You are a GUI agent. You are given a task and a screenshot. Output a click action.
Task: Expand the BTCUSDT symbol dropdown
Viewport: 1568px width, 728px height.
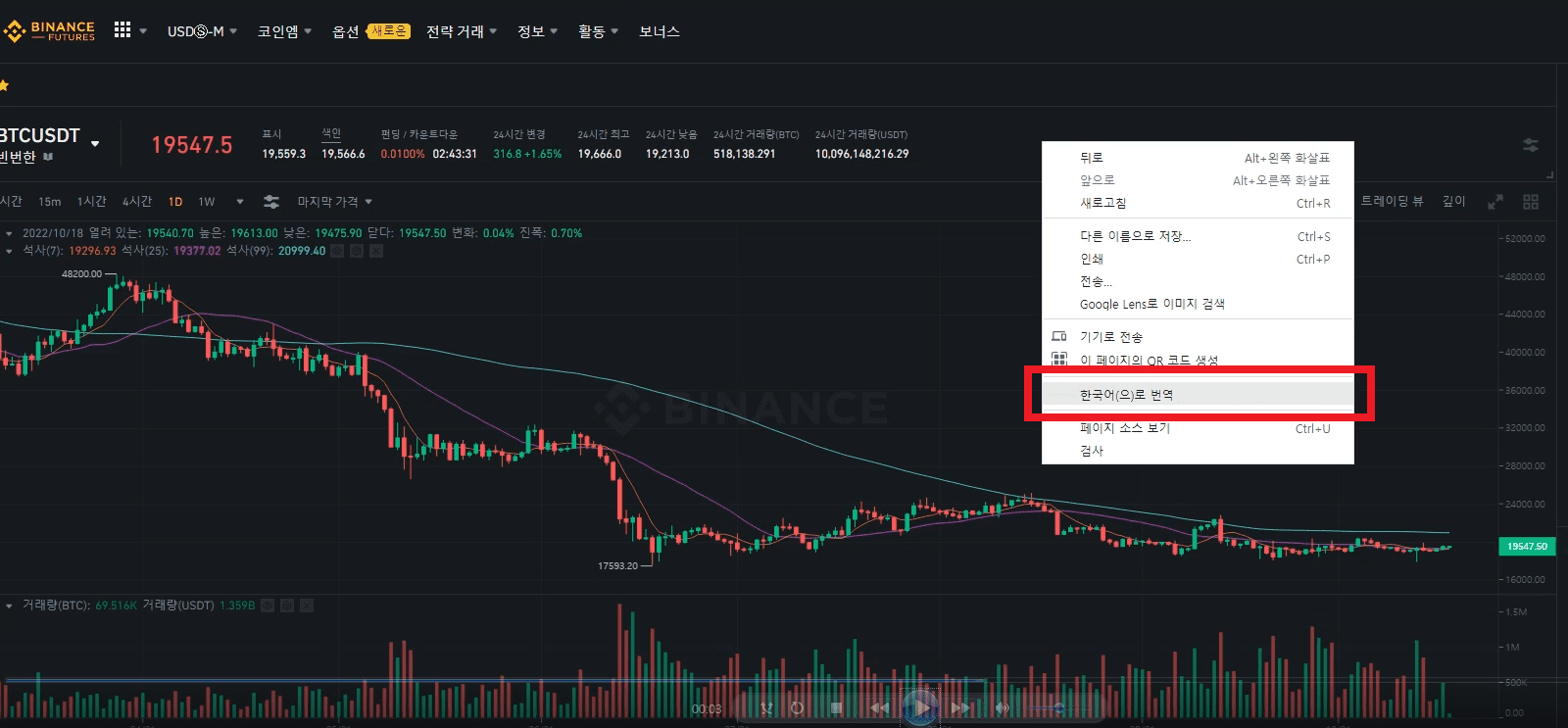click(x=95, y=144)
